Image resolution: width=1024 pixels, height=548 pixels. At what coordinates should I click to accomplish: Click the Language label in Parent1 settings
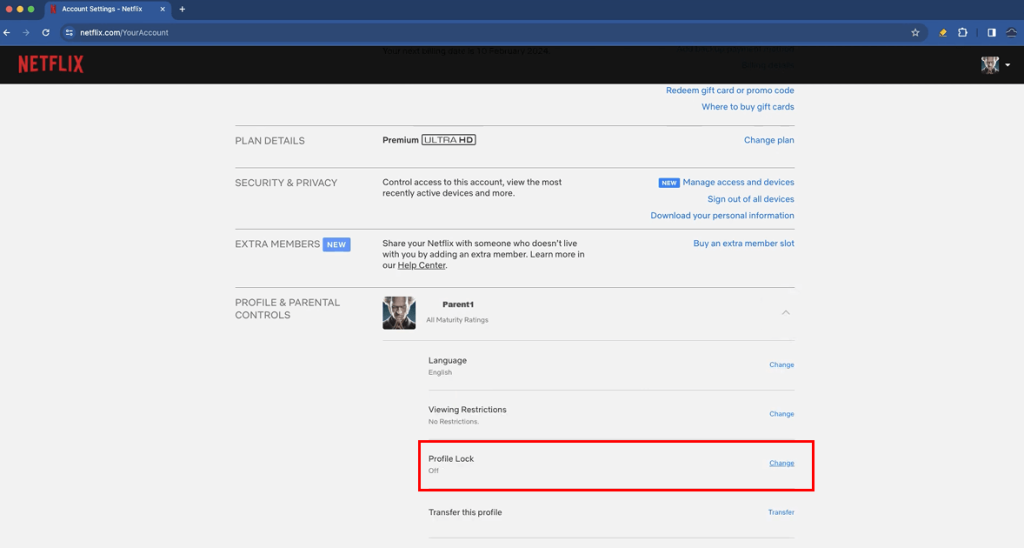[447, 361]
